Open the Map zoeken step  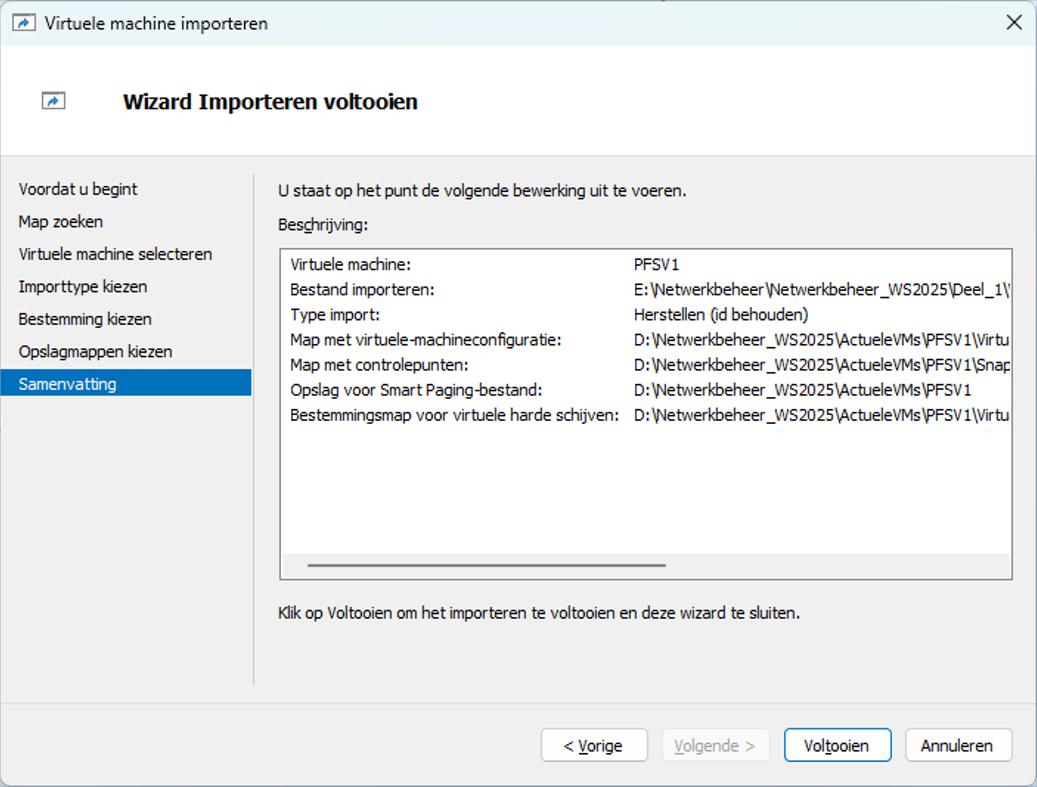point(61,222)
